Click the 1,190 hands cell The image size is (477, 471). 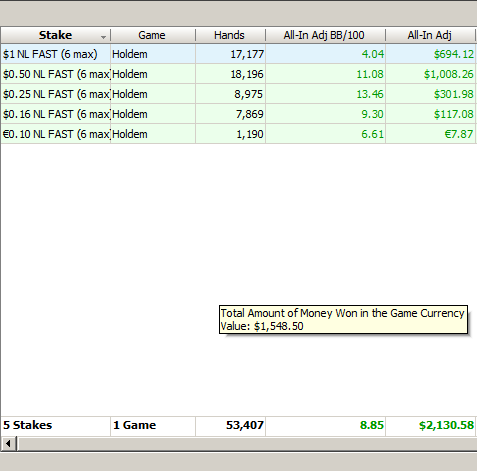[230, 134]
